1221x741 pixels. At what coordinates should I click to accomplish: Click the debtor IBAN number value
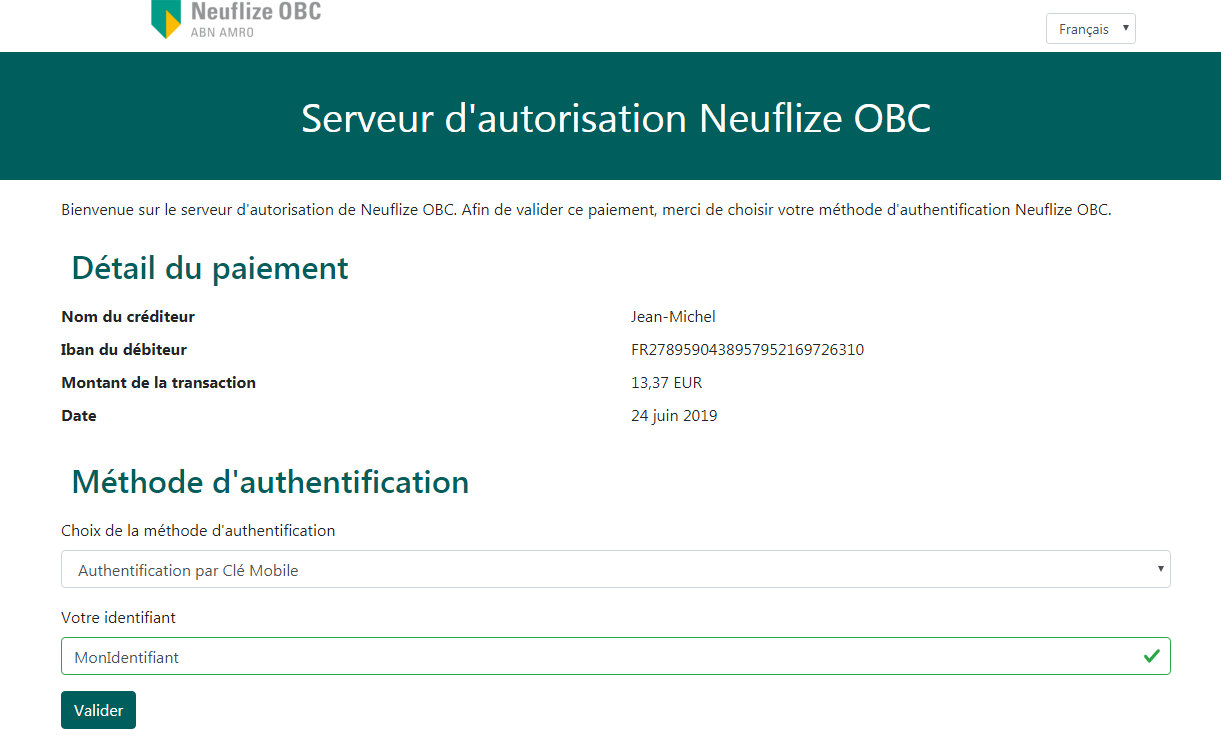point(747,350)
